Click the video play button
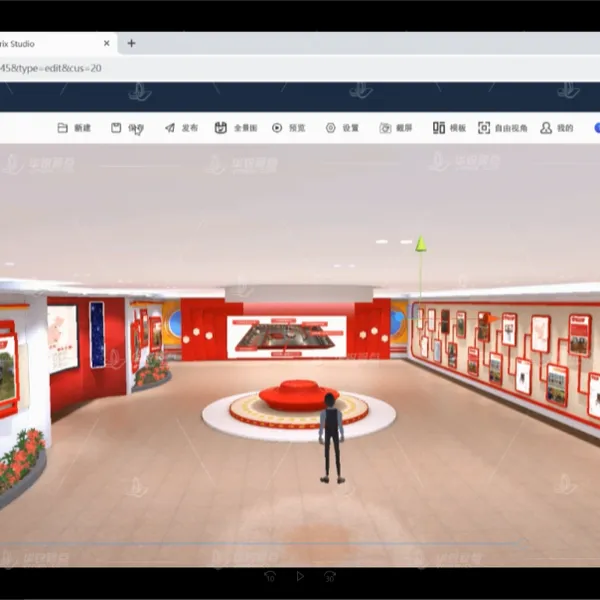600x600 pixels. pos(300,576)
